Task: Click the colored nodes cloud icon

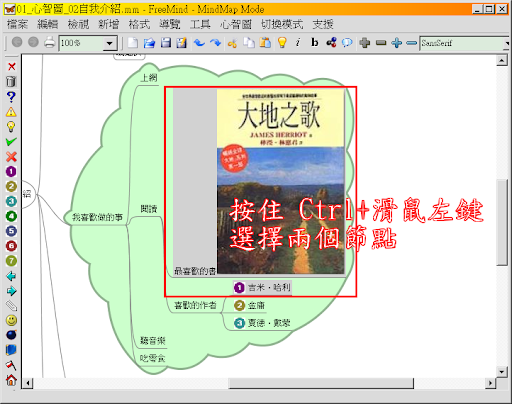Action: (x=331, y=43)
